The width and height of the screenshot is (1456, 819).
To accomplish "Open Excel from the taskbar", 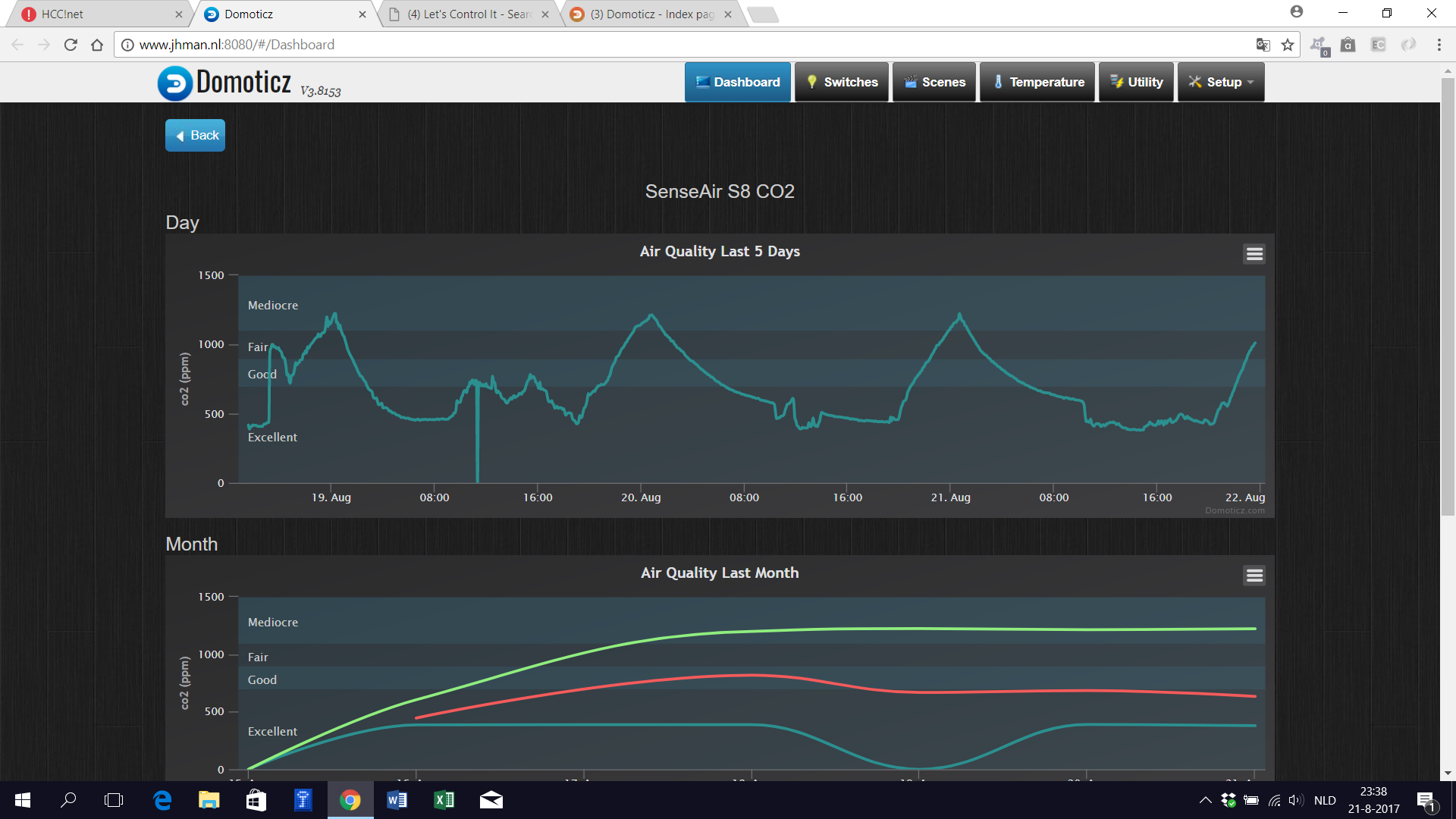I will click(444, 800).
